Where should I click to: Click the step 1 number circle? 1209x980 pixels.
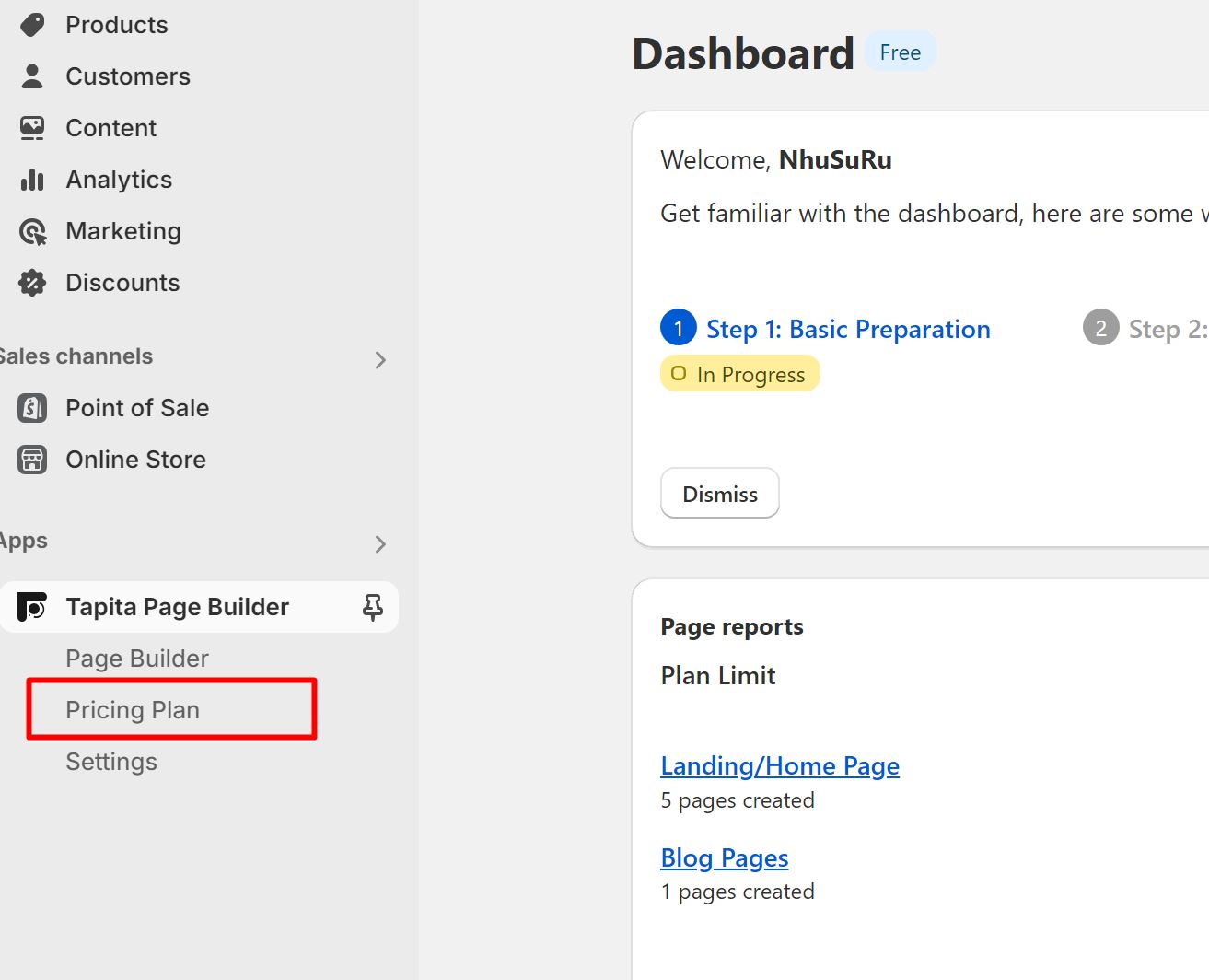[679, 328]
